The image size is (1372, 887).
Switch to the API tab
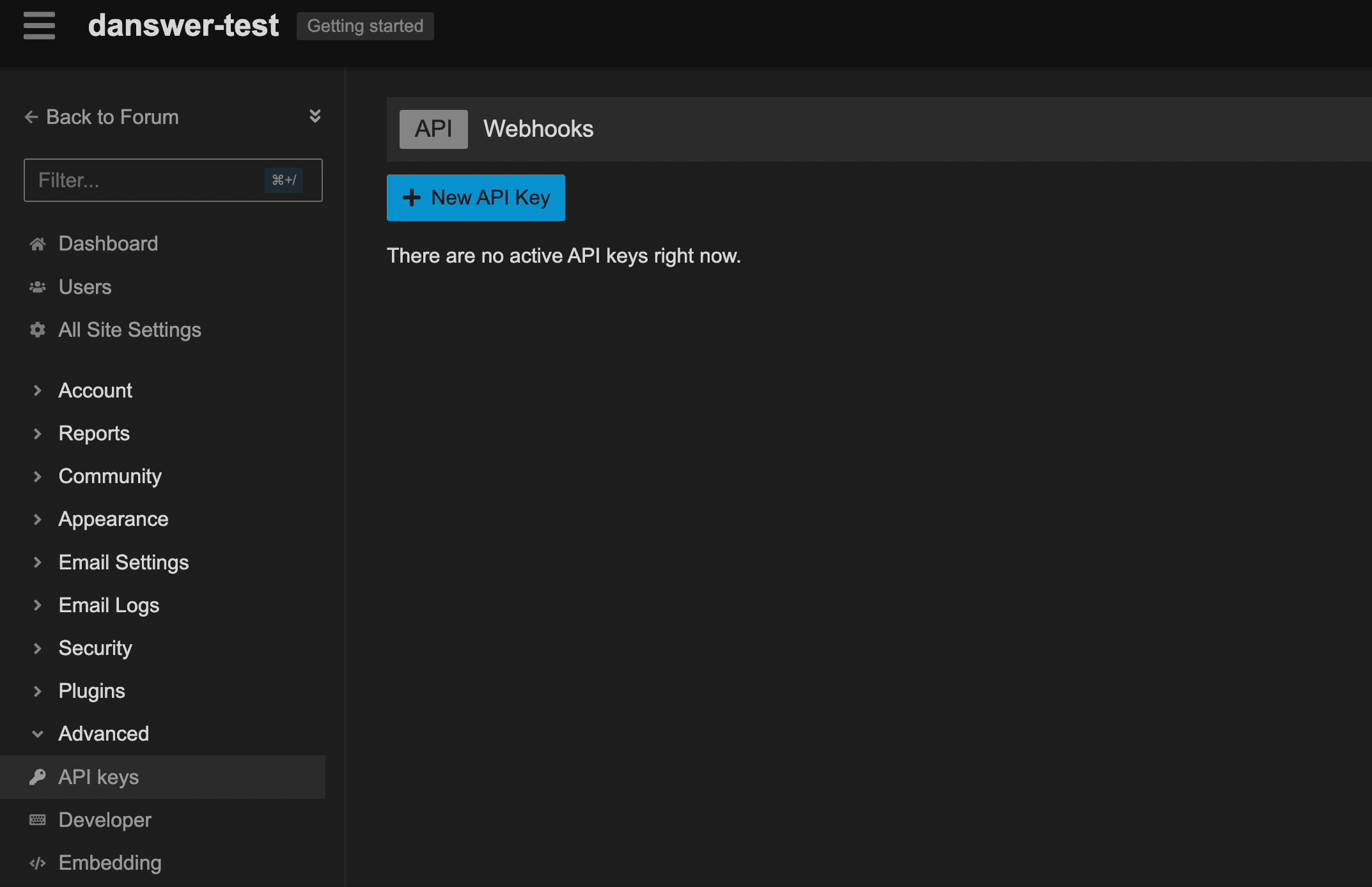coord(433,128)
